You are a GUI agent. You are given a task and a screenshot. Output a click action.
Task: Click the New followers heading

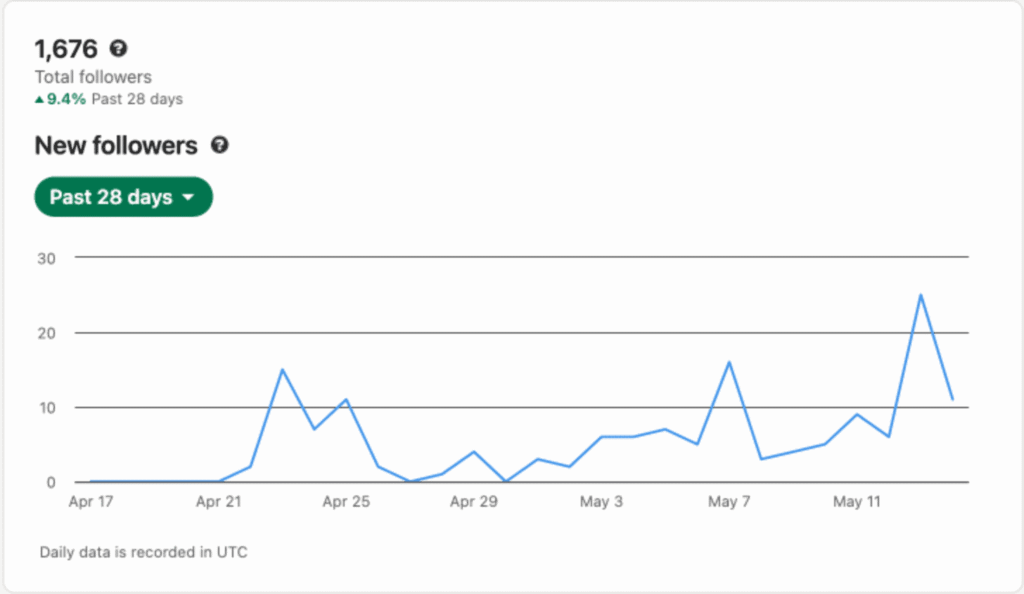click(x=116, y=145)
